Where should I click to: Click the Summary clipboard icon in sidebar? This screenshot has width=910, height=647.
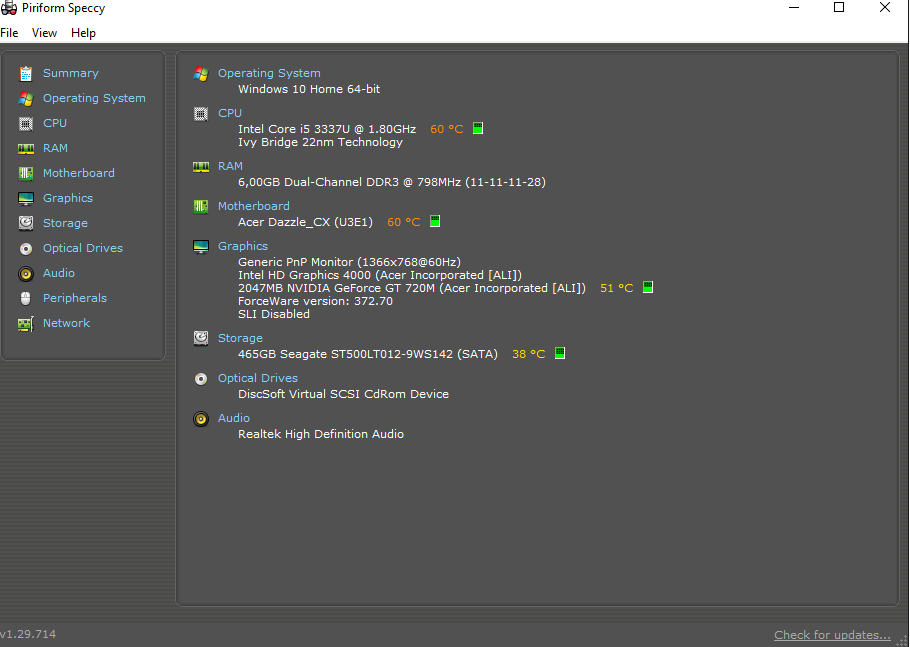point(26,73)
